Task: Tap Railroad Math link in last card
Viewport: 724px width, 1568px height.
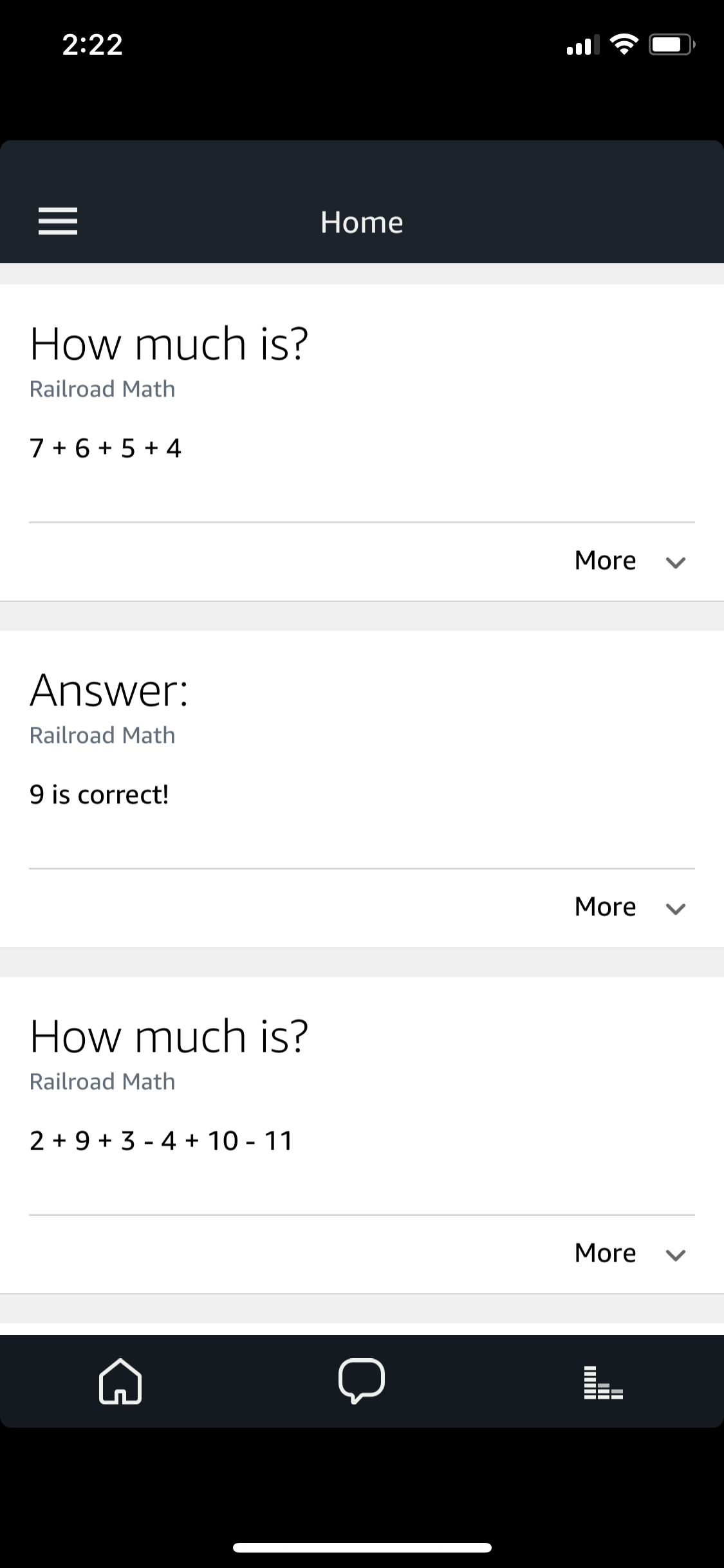Action: pos(102,1081)
